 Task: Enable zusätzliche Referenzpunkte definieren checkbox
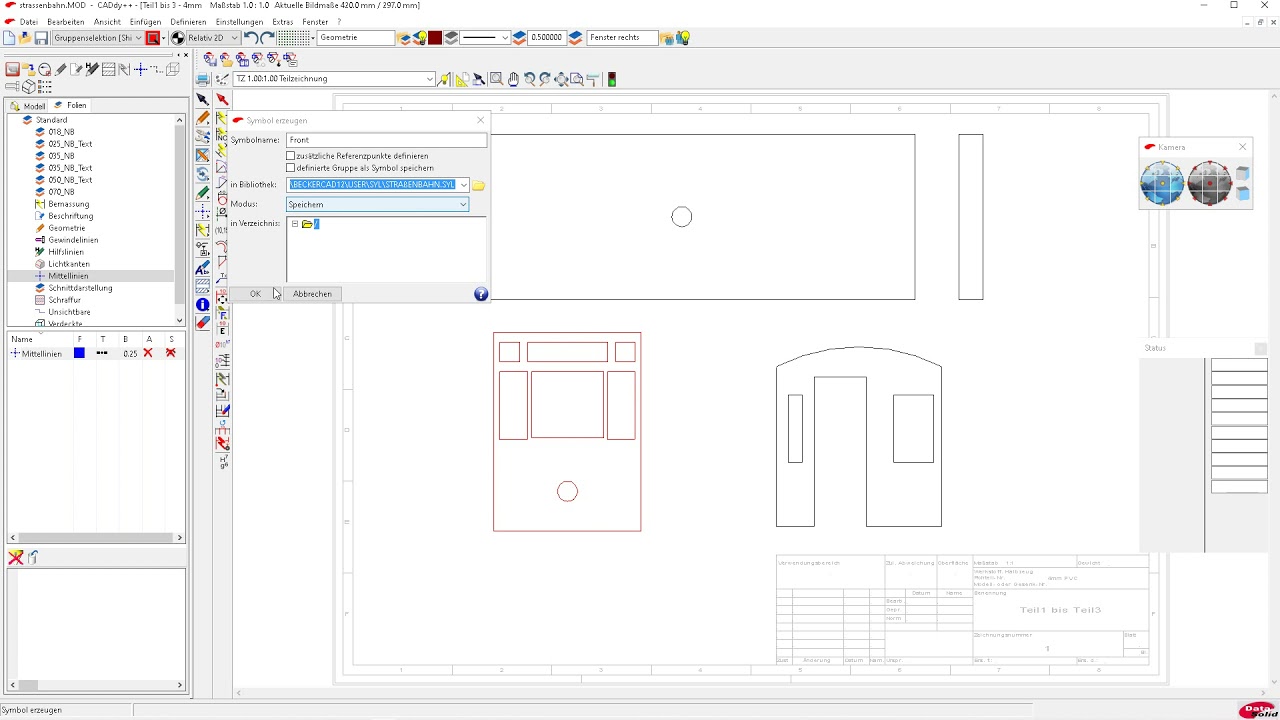291,156
